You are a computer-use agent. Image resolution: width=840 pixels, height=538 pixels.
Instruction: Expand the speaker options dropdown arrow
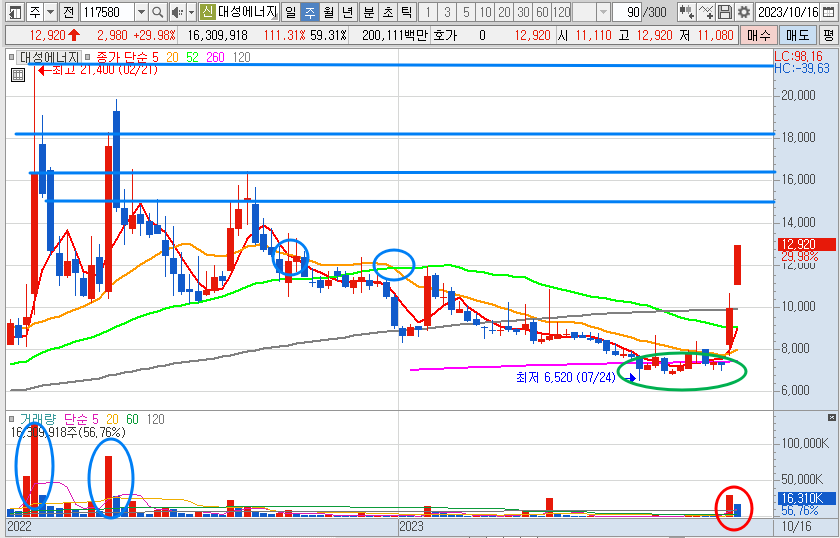pyautogui.click(x=191, y=11)
